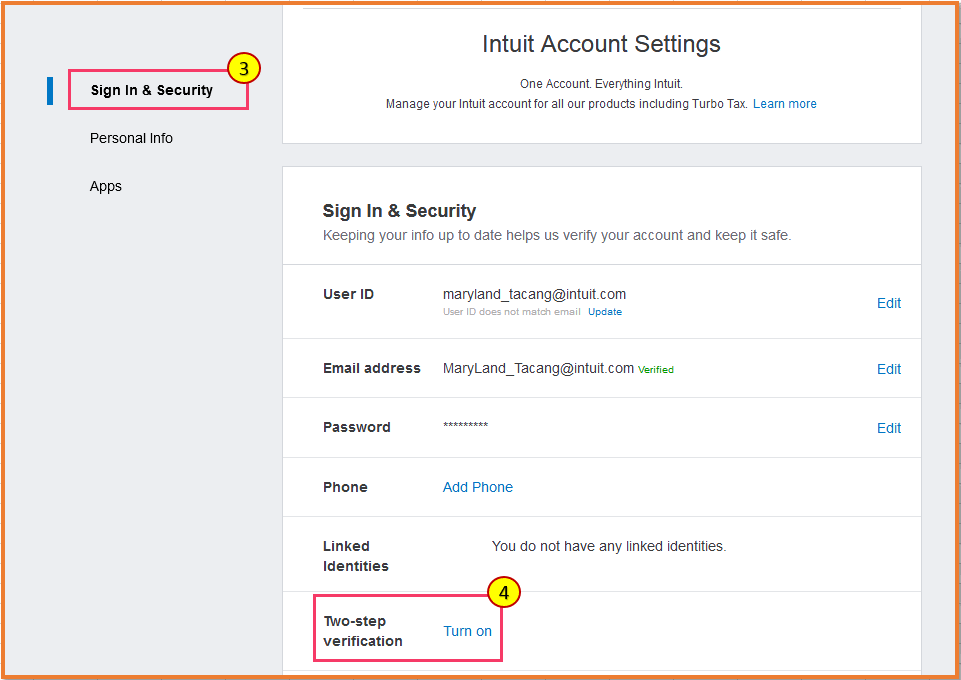Click the numbered callout badge 3

pos(243,68)
